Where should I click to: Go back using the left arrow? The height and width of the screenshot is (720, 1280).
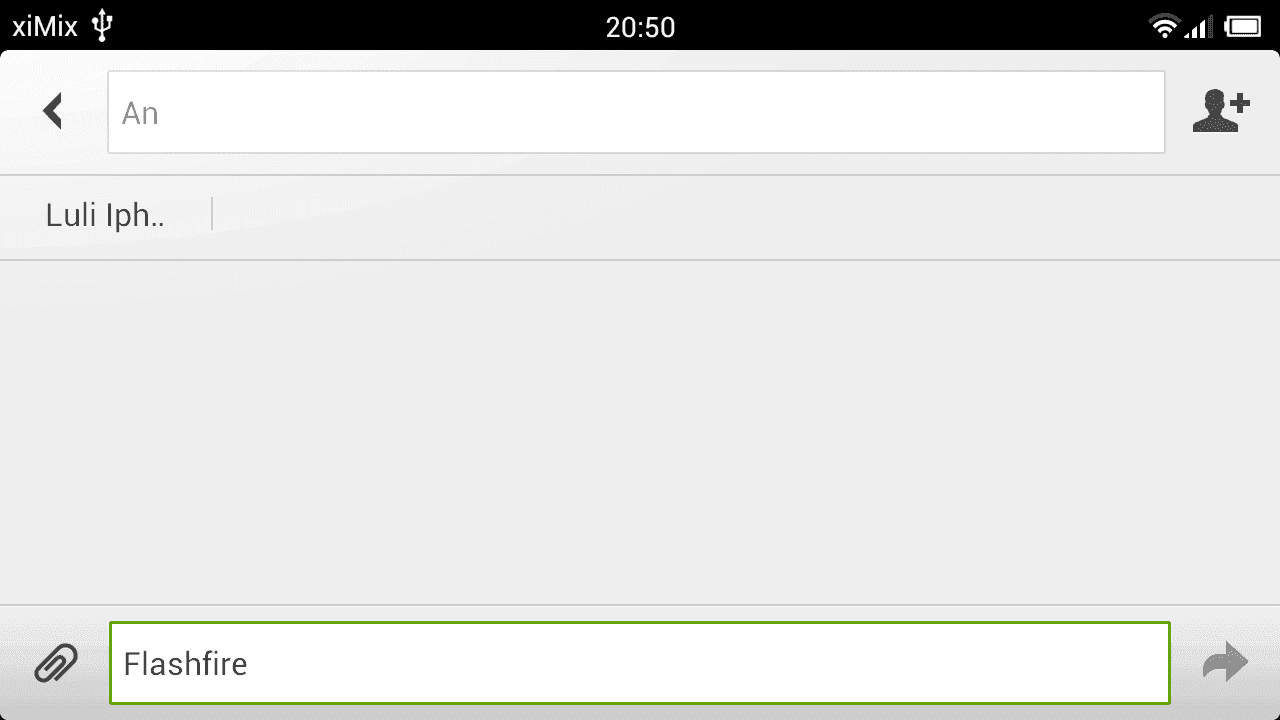(53, 111)
